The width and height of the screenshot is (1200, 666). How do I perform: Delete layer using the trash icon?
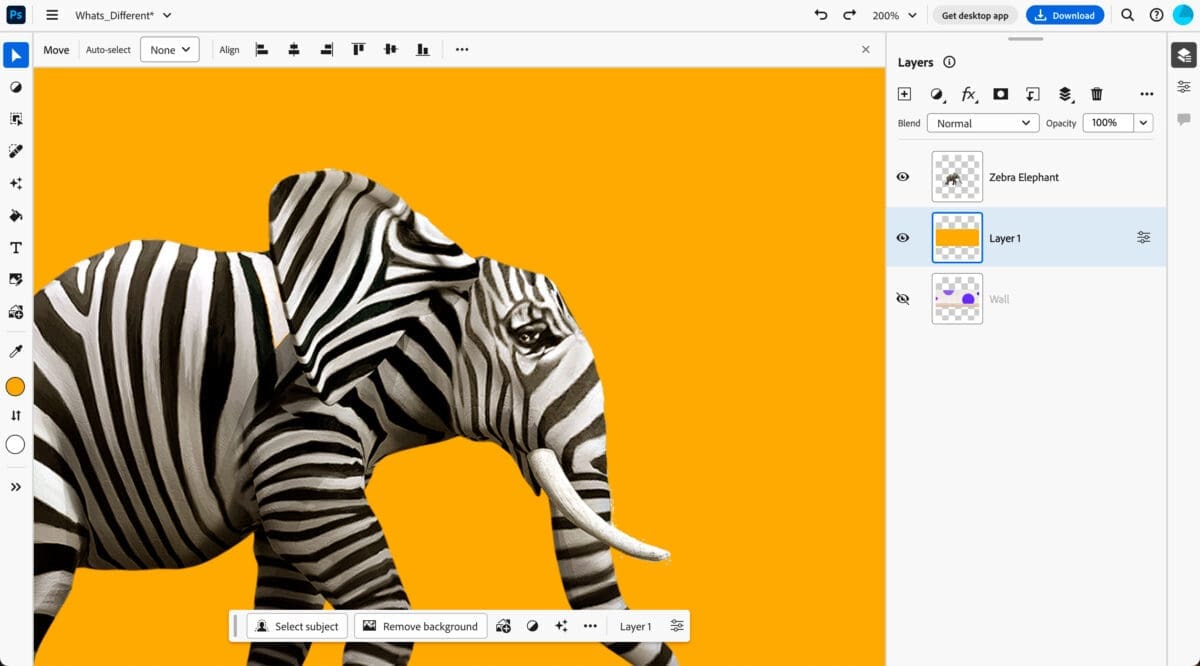1097,94
